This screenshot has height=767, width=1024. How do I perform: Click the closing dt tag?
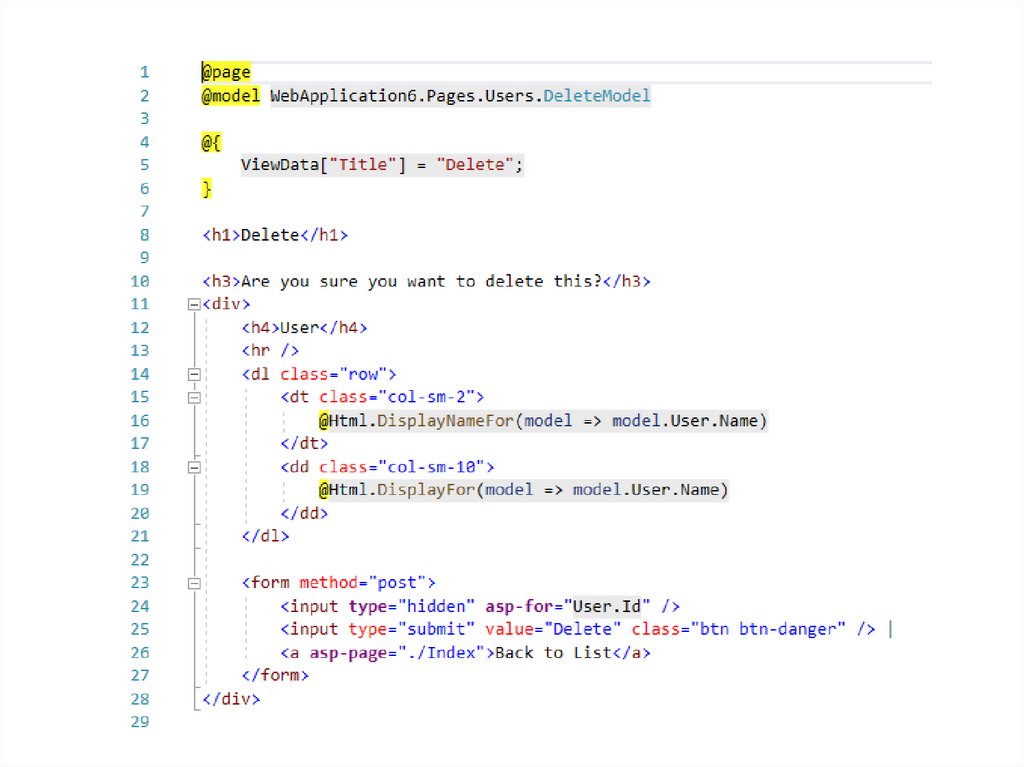point(304,444)
